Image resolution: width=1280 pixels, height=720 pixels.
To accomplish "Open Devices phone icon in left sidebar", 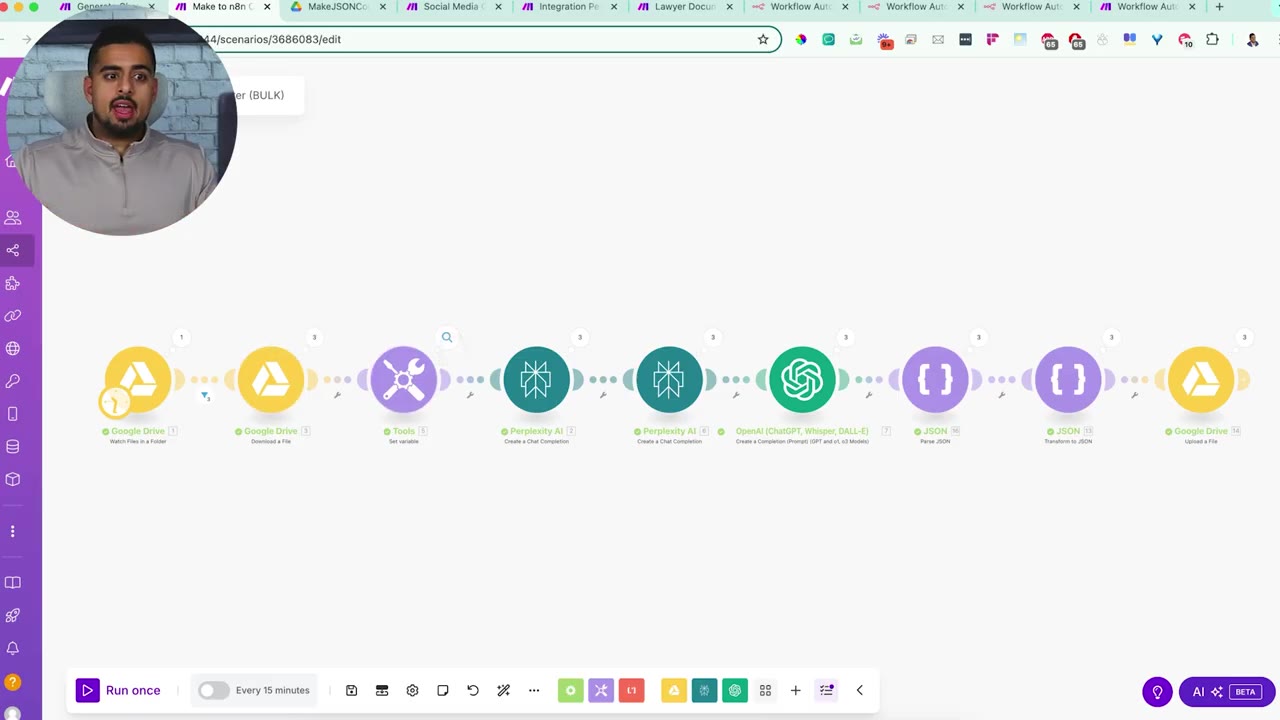I will (13, 414).
